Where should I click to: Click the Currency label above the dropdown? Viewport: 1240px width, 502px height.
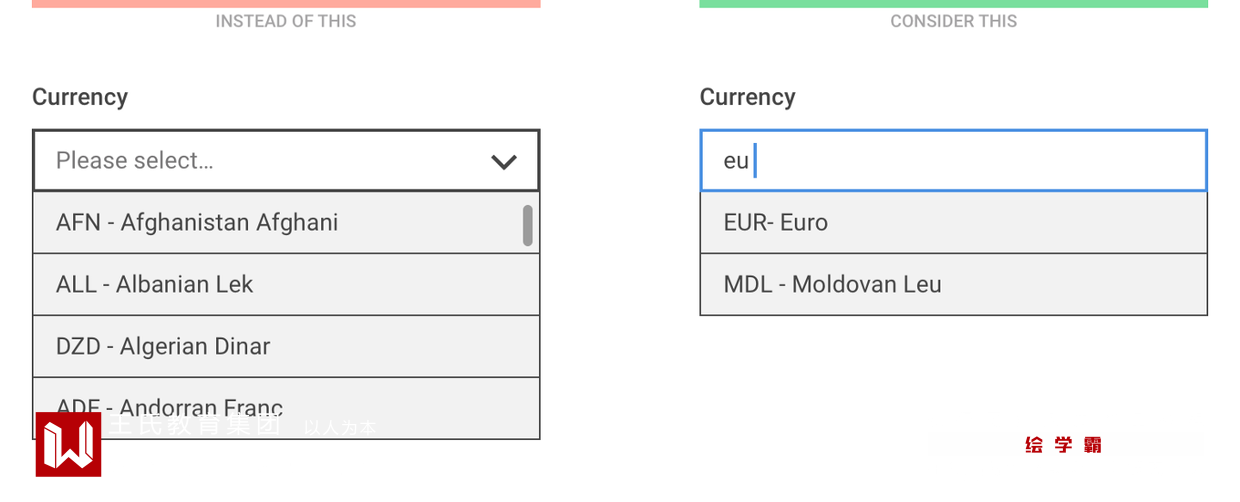(x=80, y=97)
